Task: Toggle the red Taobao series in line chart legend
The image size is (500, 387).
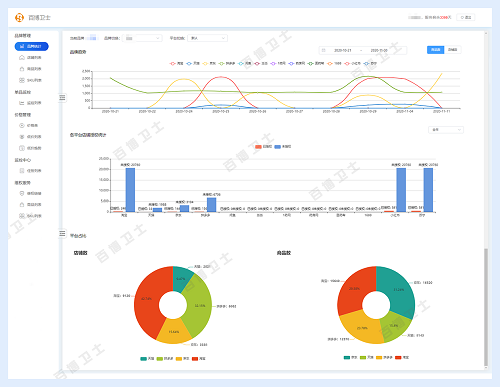Action: (x=177, y=63)
